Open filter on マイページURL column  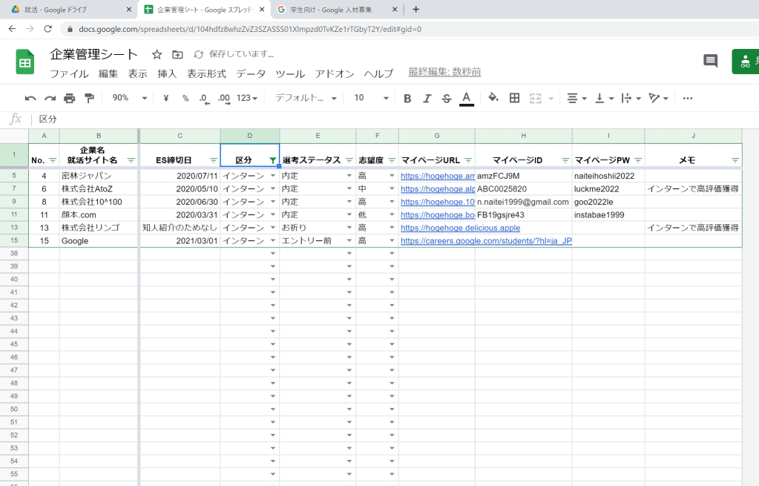point(468,160)
